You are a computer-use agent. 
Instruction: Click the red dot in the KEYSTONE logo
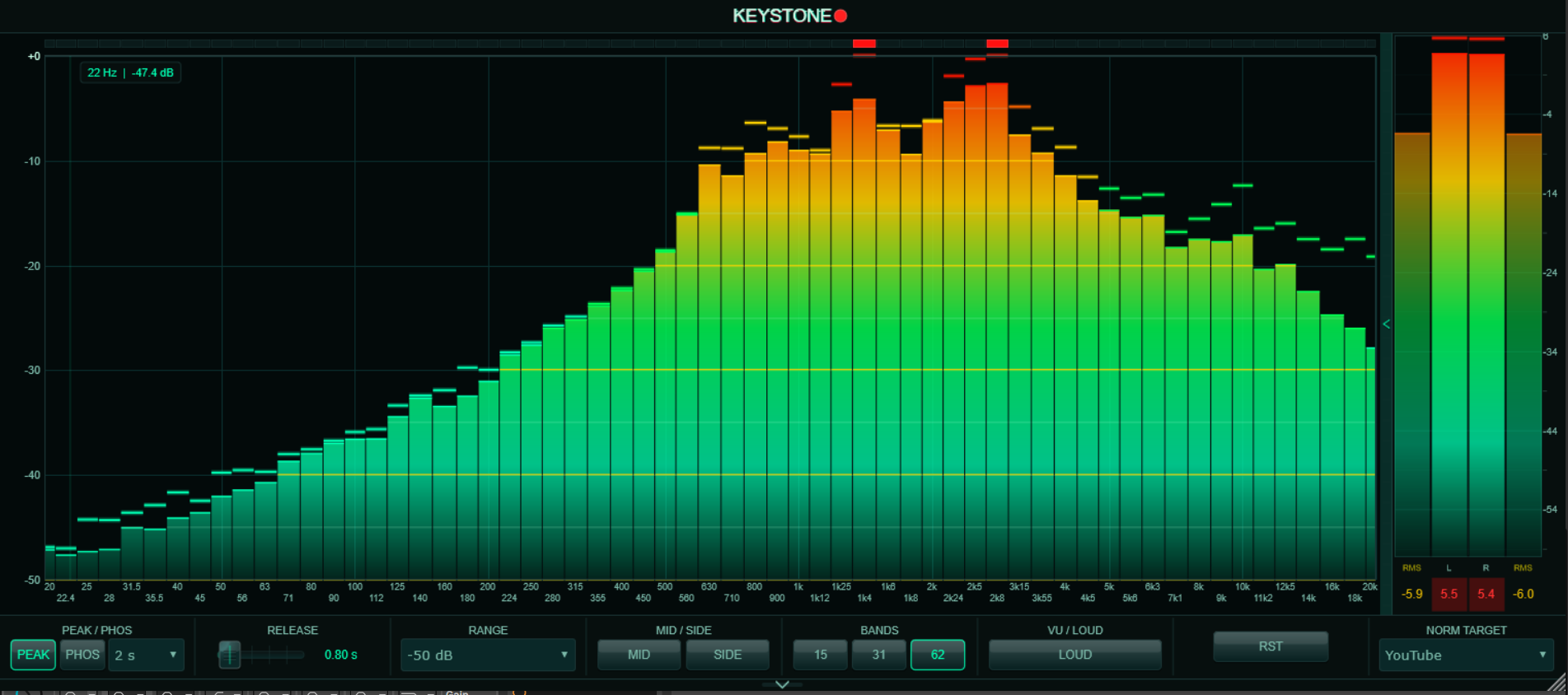[x=840, y=16]
